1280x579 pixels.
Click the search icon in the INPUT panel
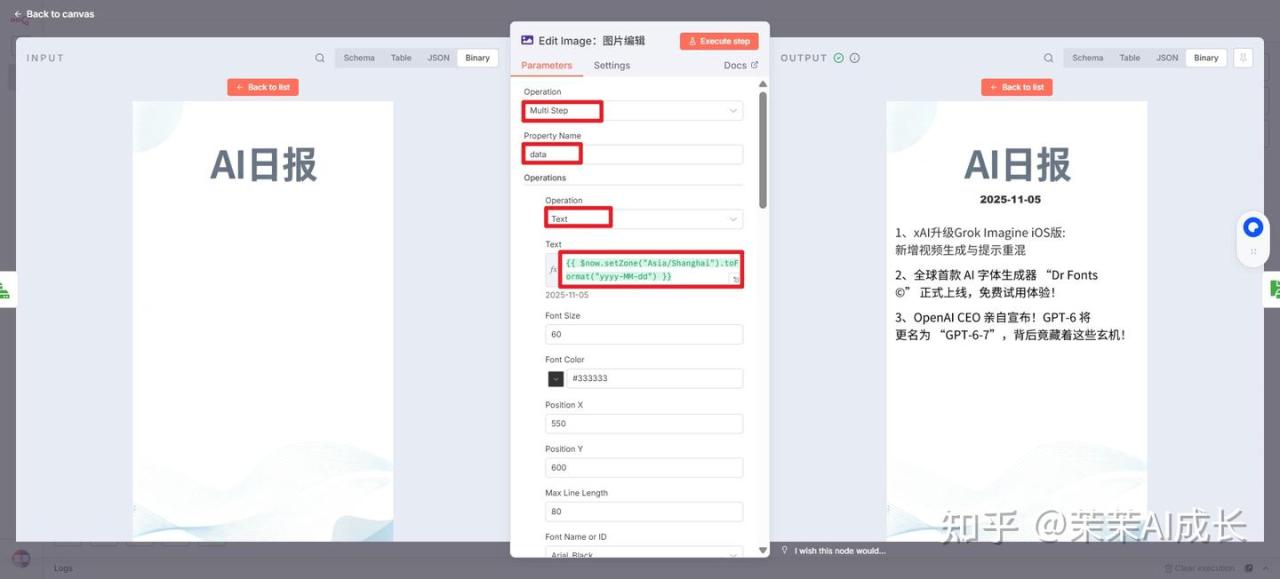320,58
